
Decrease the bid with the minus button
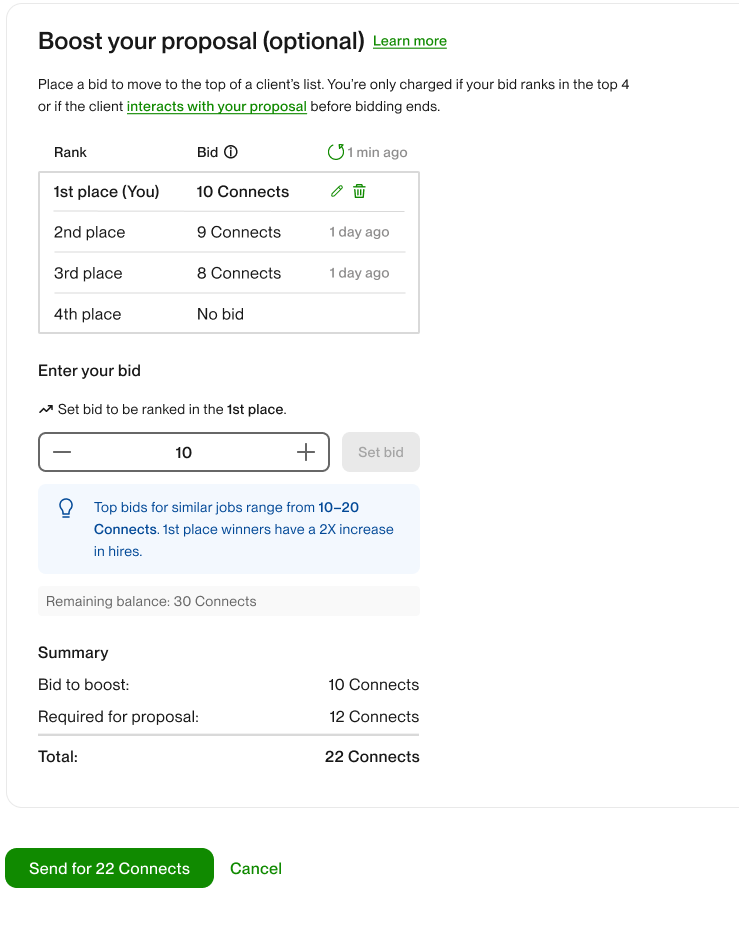62,452
